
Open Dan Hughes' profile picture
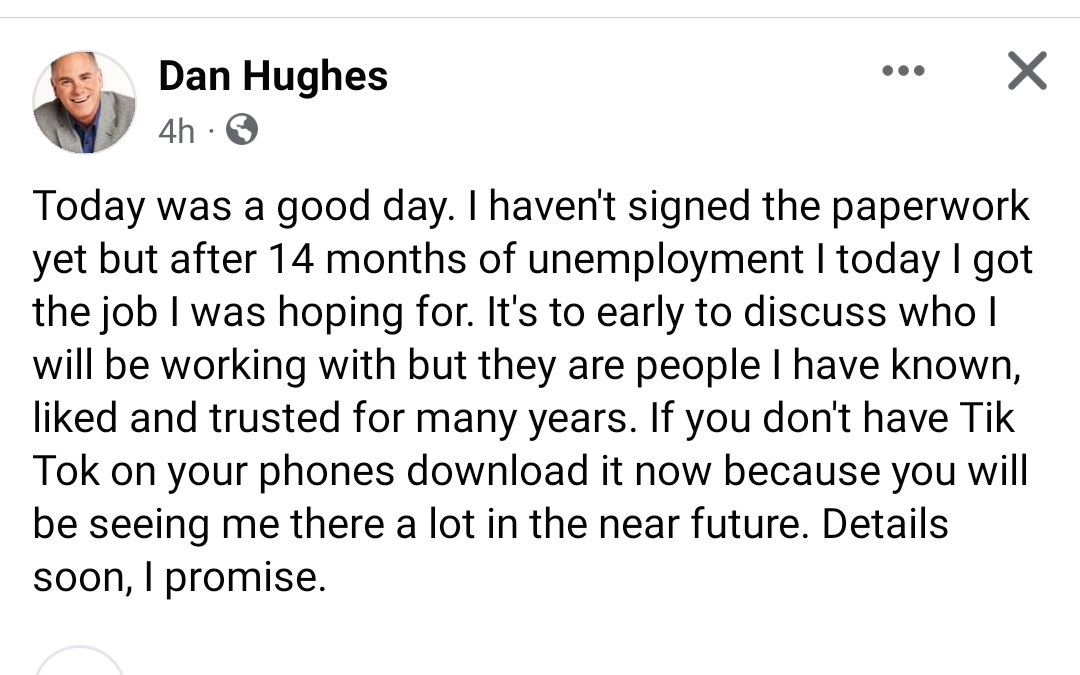[x=84, y=102]
